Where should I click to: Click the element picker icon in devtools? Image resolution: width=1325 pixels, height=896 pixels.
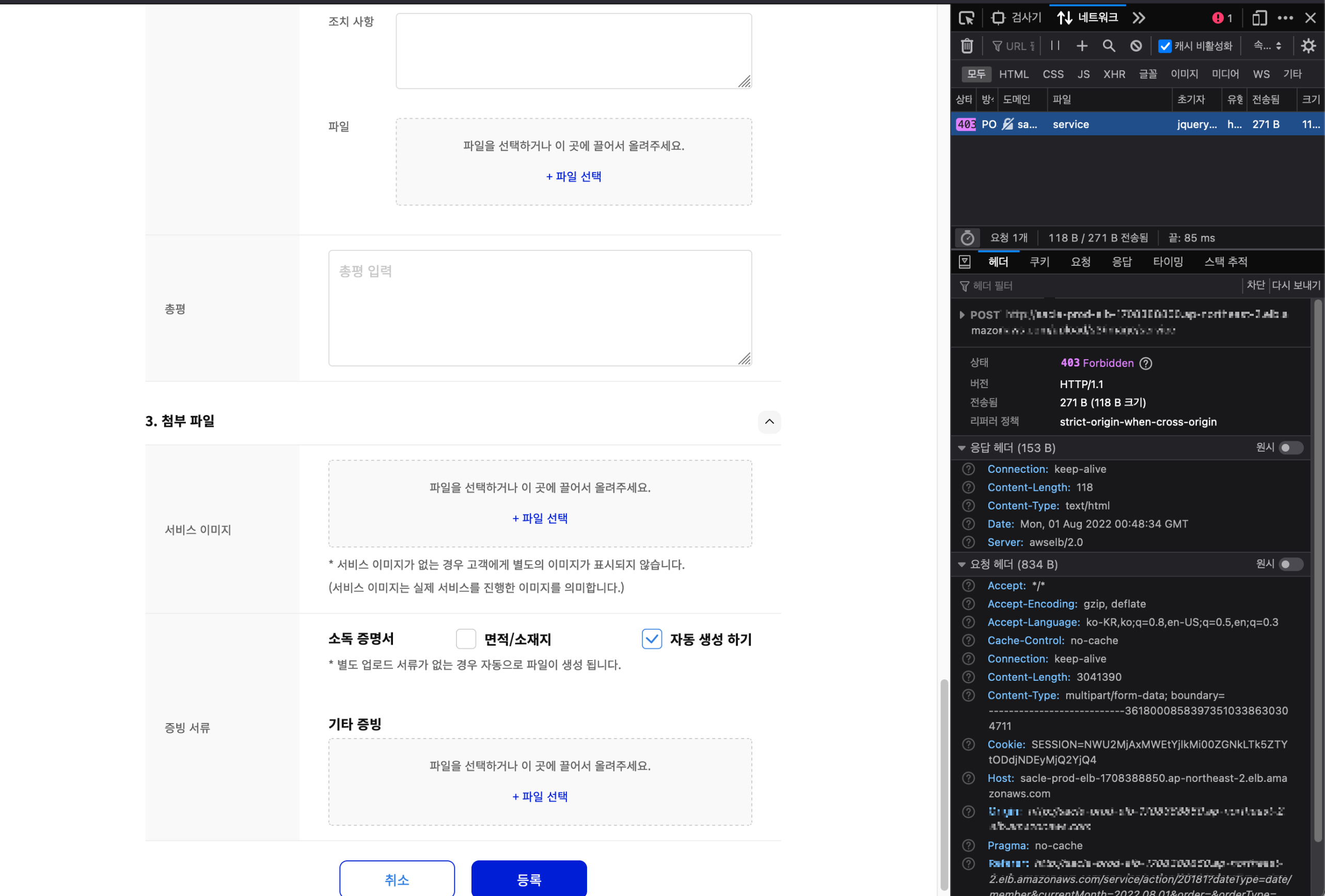(x=967, y=18)
